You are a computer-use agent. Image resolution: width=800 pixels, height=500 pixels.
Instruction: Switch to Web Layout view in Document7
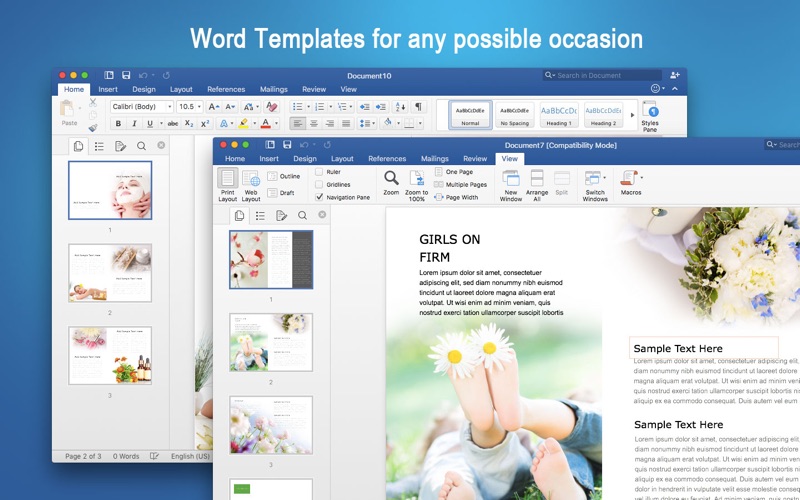point(251,186)
